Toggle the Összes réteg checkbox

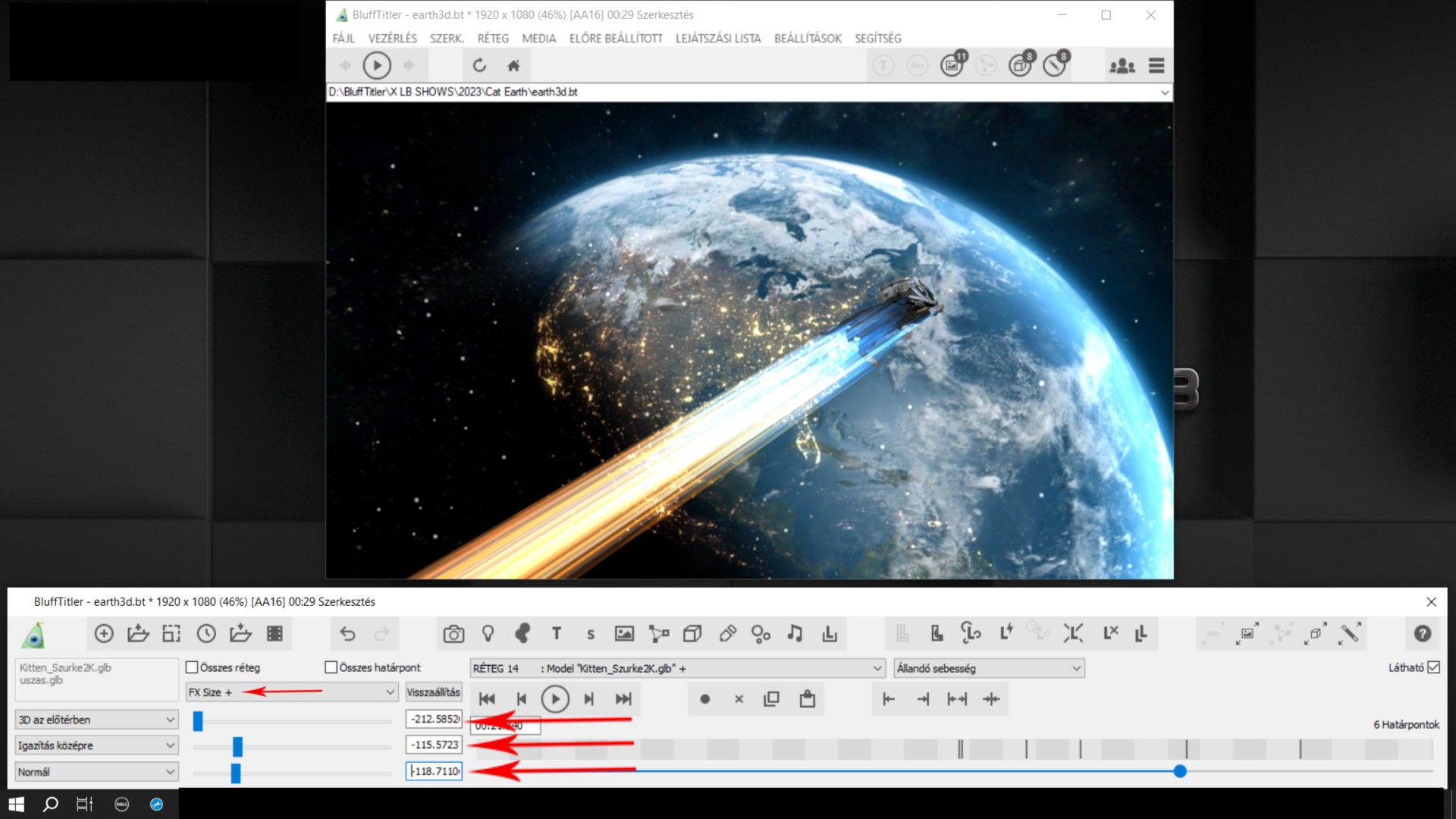(x=192, y=667)
